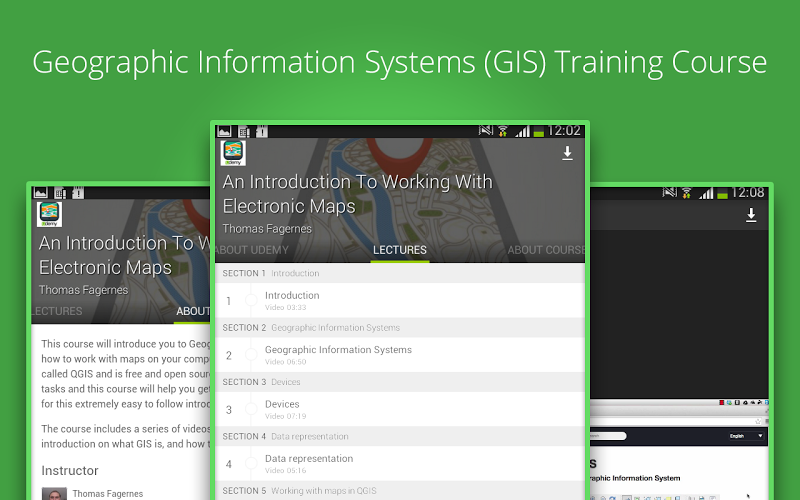
Task: Tap the dark video player area in right phone
Action: point(680,314)
